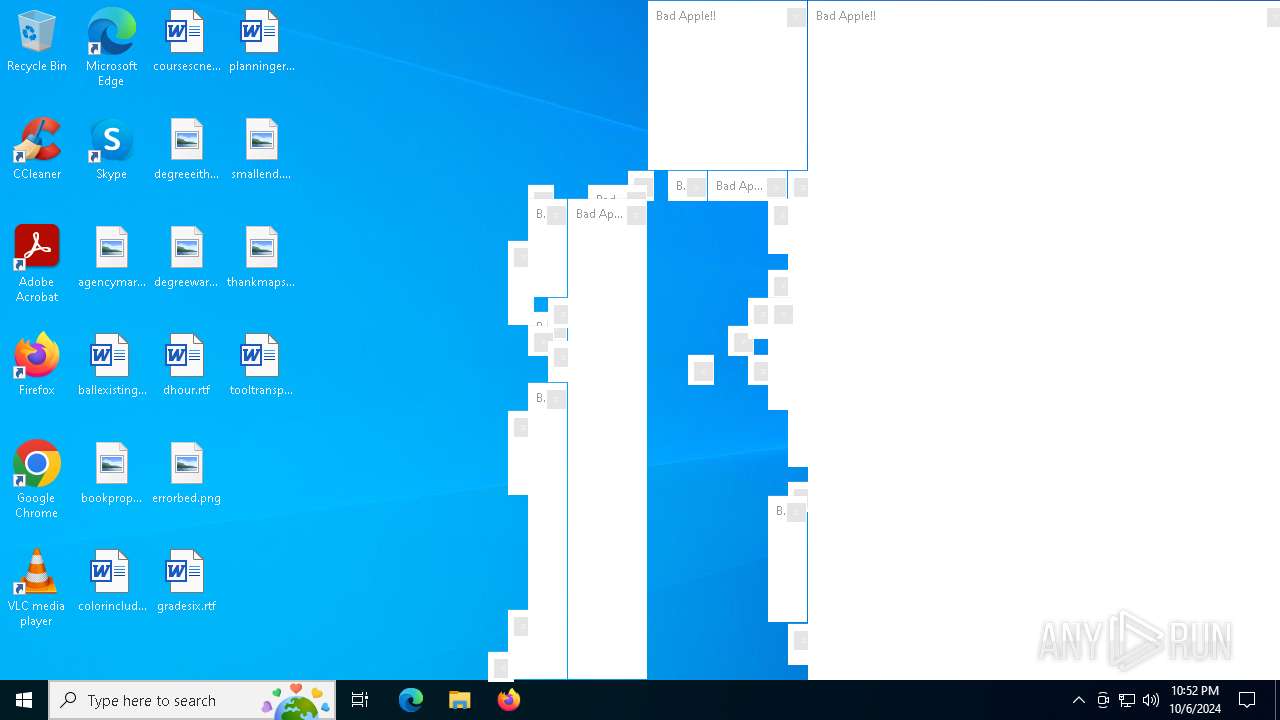Image resolution: width=1280 pixels, height=720 pixels.
Task: Select the ballexisting Word document
Action: coord(112,366)
